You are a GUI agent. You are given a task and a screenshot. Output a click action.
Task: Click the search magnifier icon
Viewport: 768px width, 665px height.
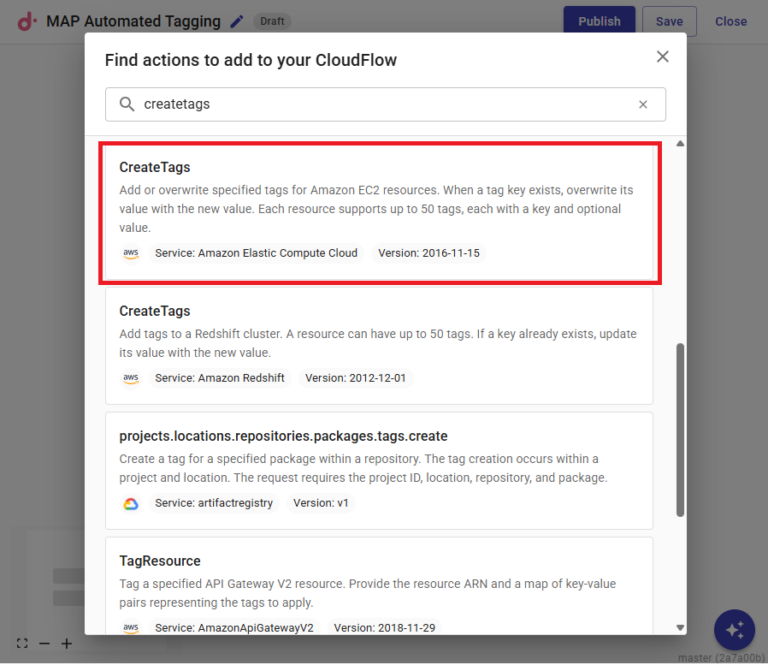pos(127,104)
